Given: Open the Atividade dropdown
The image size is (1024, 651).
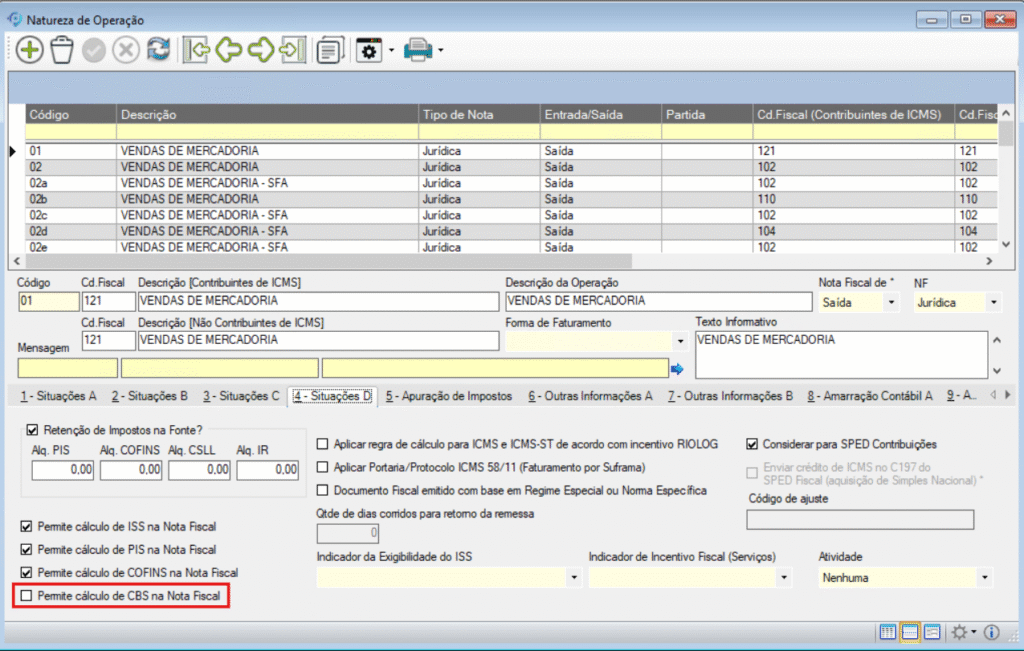Looking at the screenshot, I should coord(985,578).
